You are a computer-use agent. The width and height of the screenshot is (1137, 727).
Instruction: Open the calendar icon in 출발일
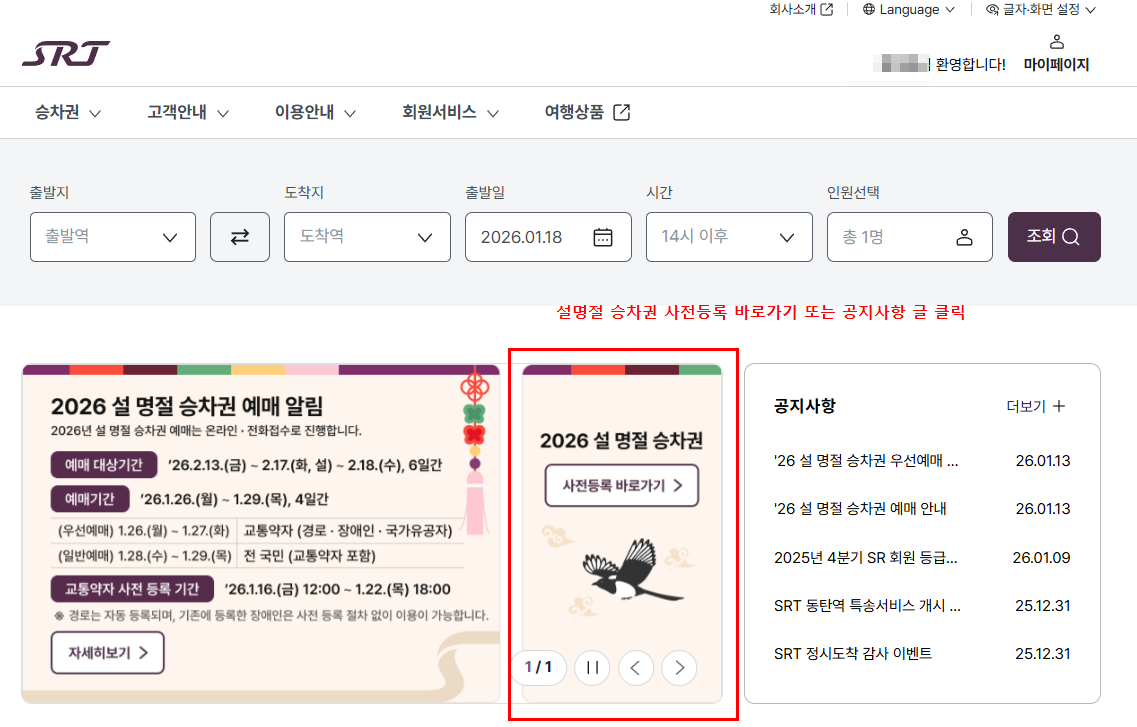click(603, 237)
